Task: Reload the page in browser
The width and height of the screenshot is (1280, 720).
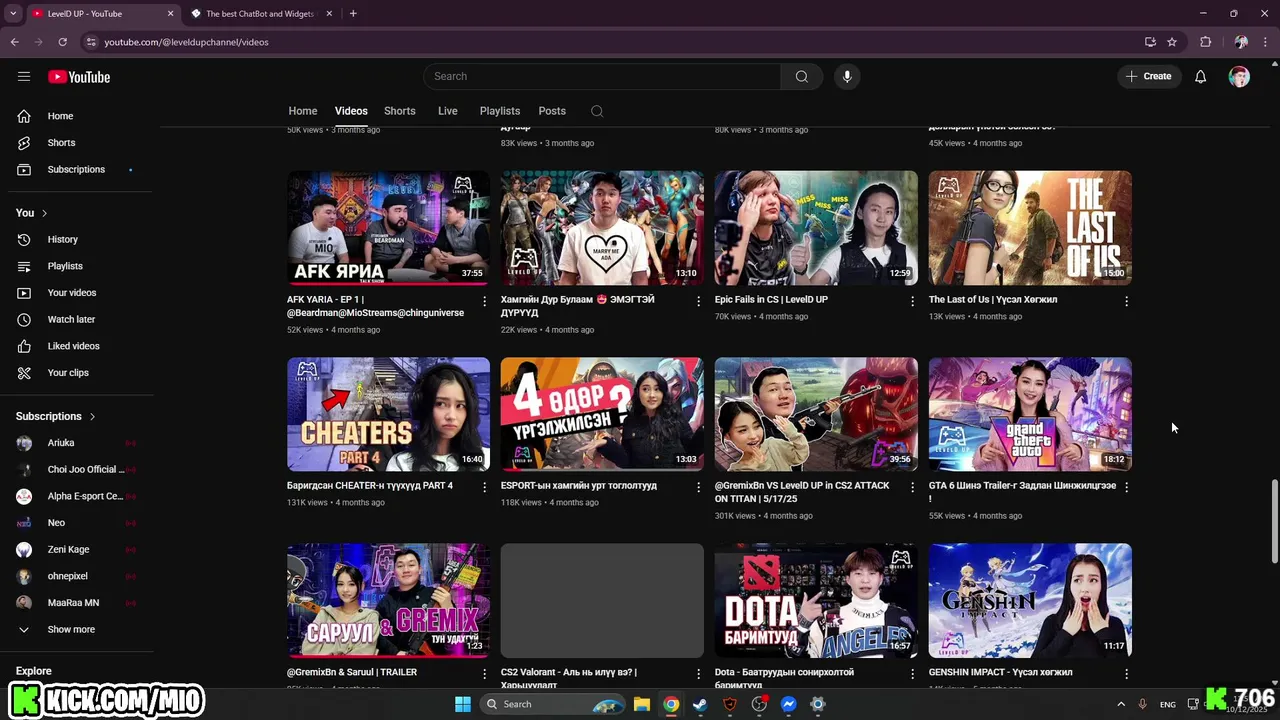Action: pos(63,42)
